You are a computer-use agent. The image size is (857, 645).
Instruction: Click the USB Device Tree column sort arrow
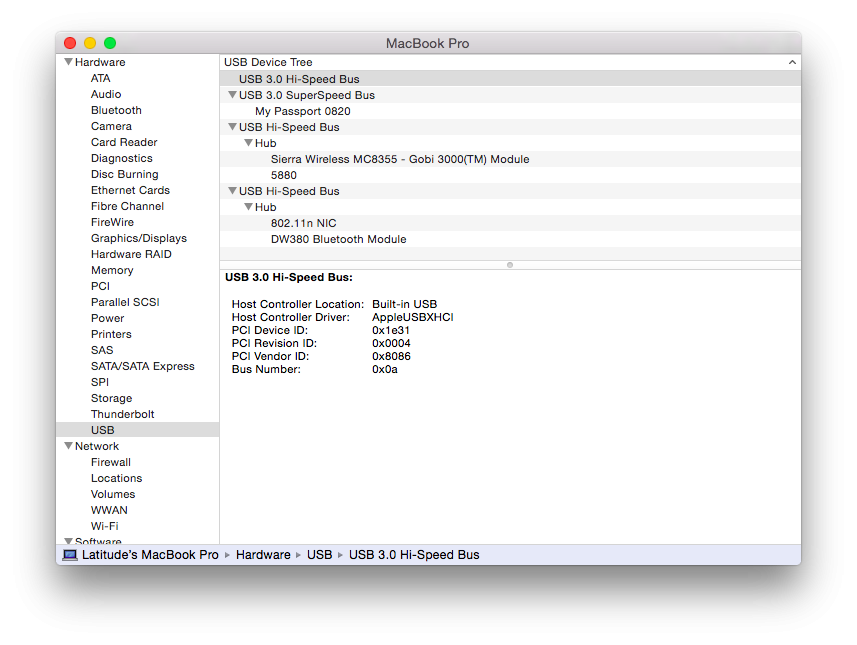point(792,62)
